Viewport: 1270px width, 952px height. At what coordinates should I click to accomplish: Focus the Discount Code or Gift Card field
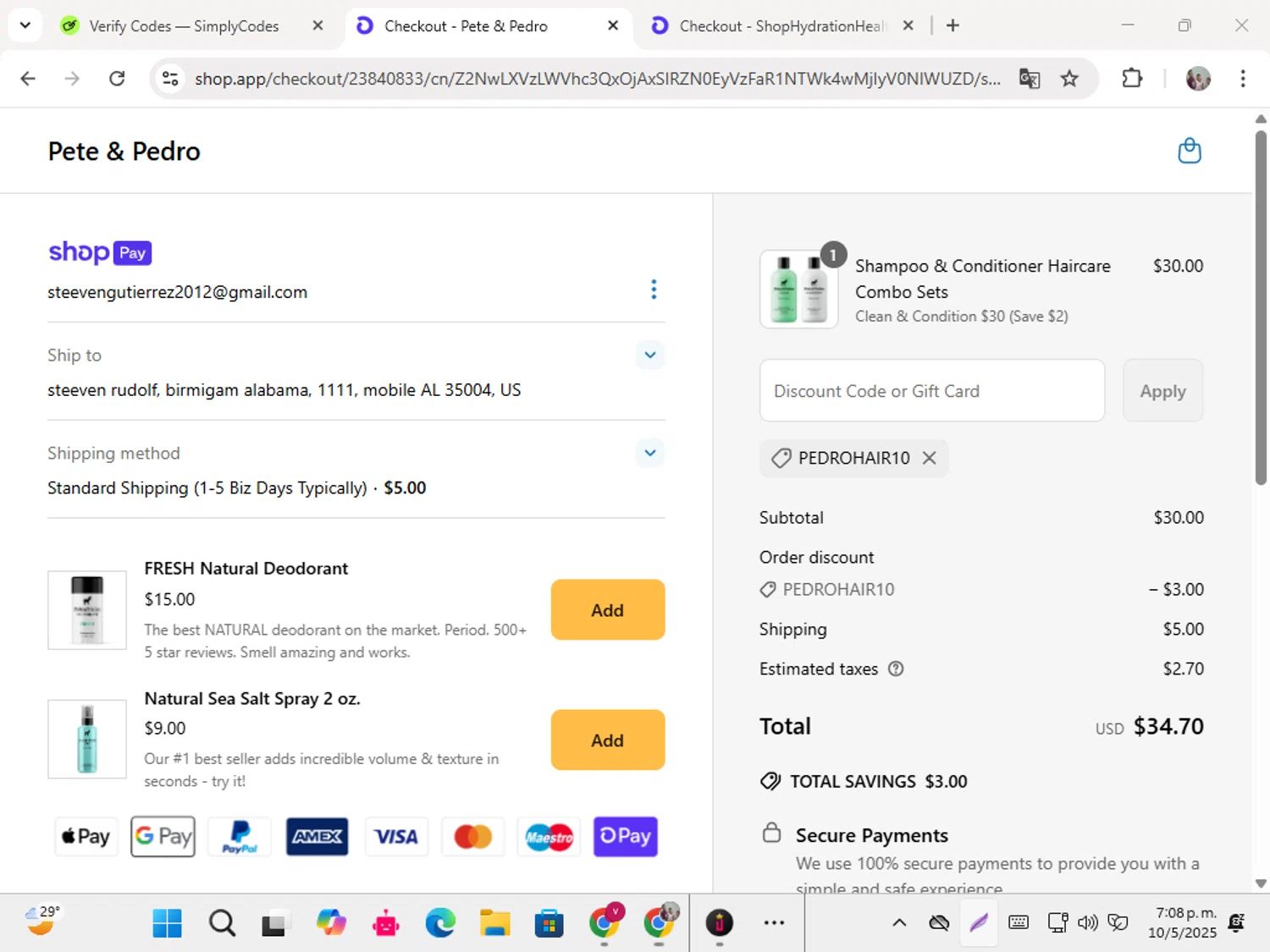coord(932,391)
